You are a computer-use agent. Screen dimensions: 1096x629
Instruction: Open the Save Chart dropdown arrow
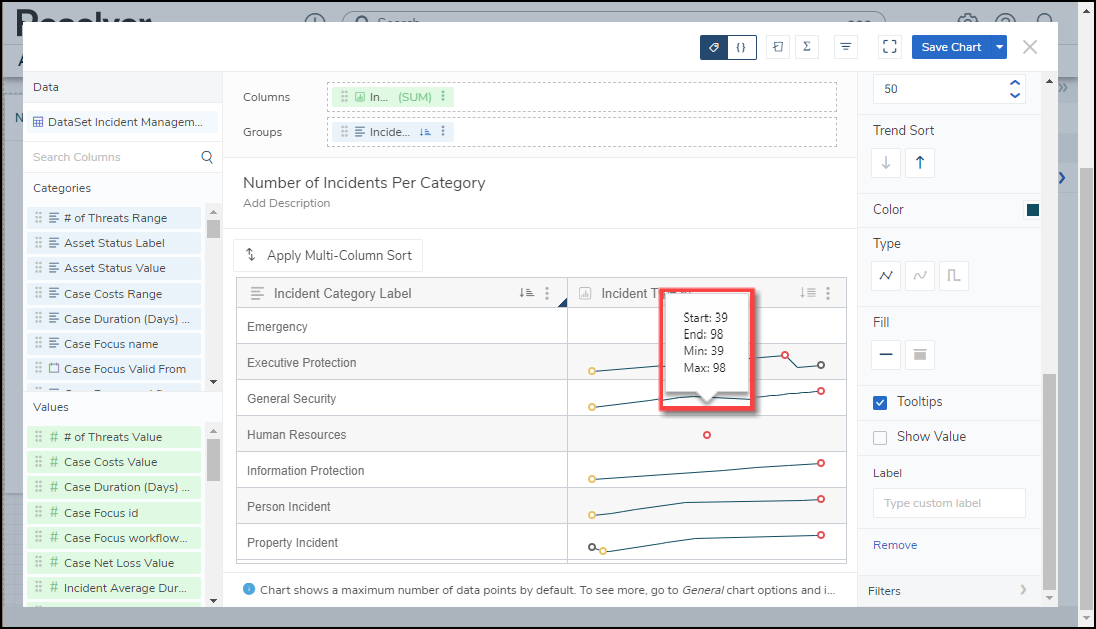point(1000,47)
